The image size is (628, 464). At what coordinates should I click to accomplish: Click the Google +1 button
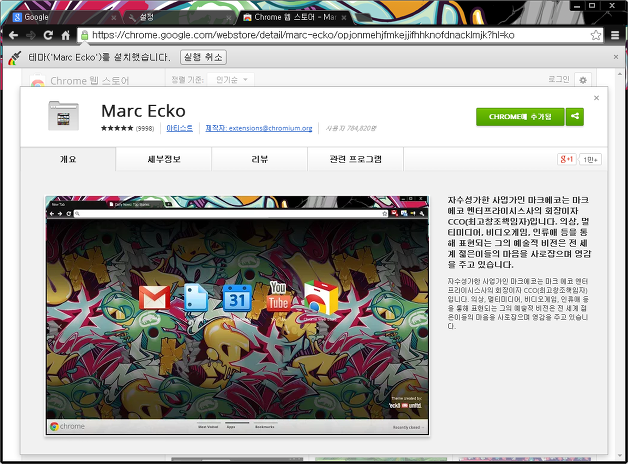click(566, 159)
